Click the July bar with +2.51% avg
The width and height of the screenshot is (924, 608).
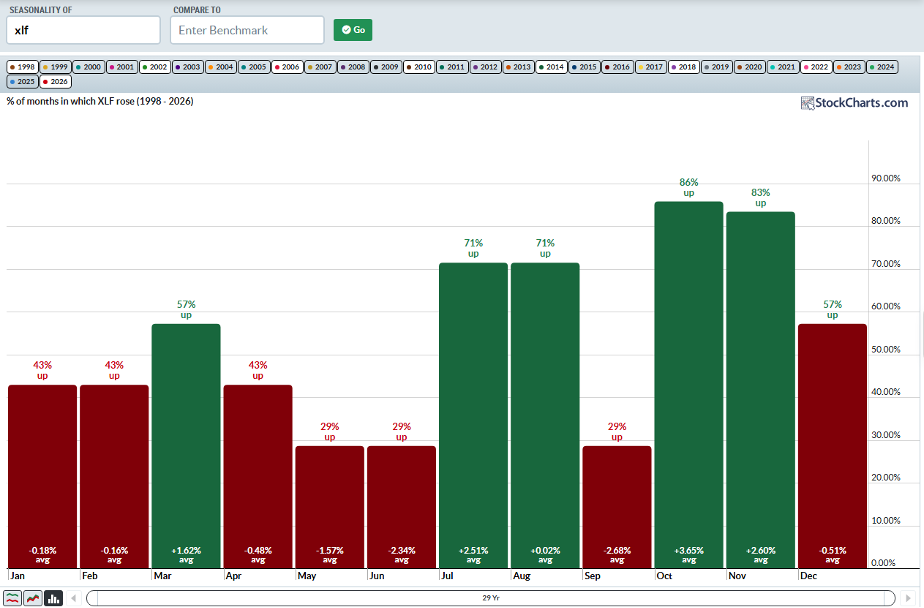coord(473,415)
